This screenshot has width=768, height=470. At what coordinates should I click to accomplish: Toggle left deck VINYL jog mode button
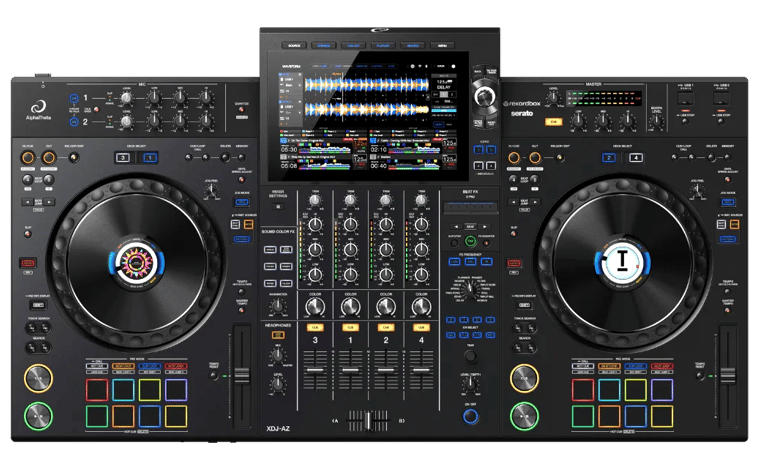[241, 202]
